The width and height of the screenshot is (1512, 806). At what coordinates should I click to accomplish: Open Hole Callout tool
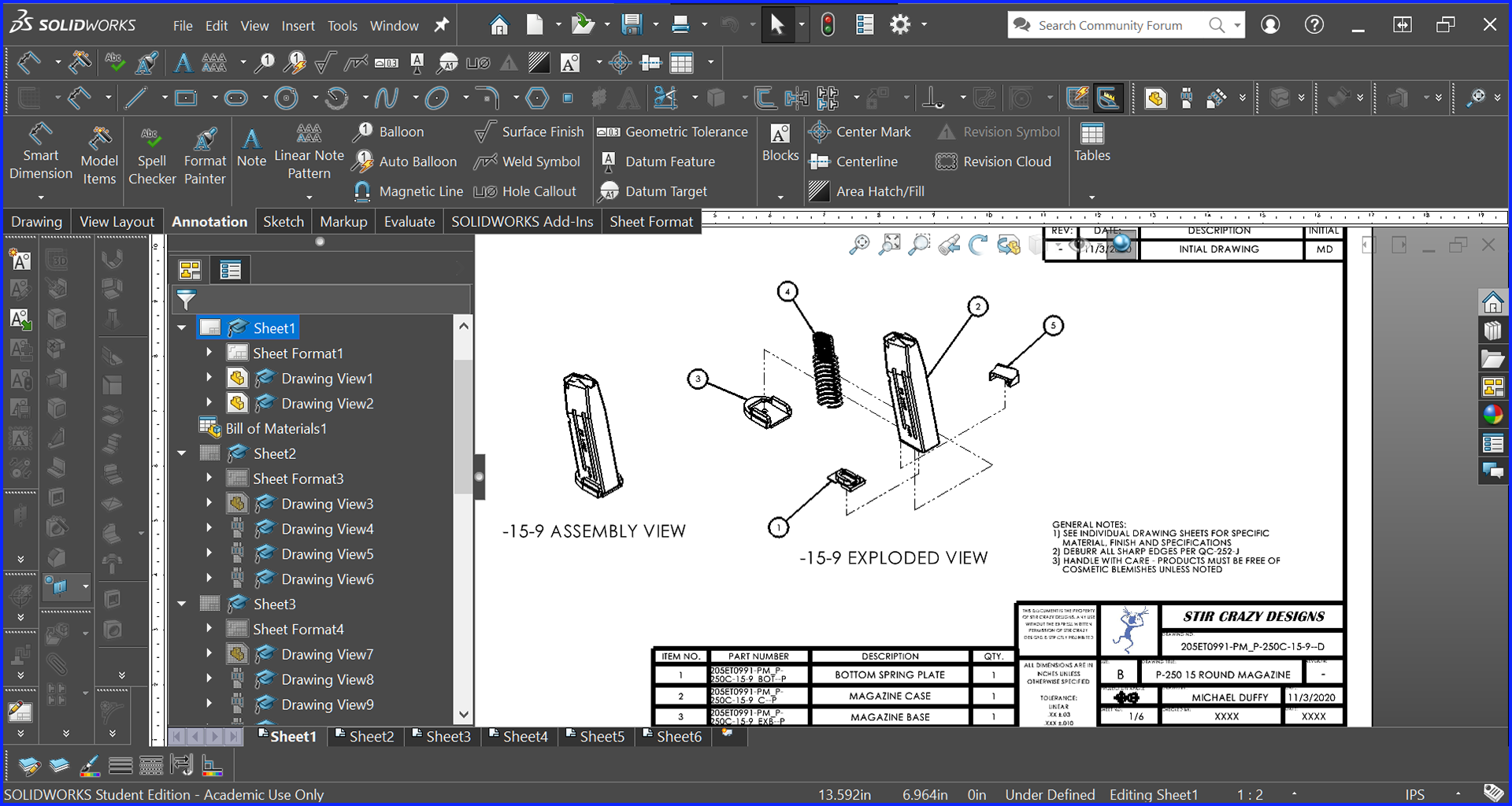524,191
